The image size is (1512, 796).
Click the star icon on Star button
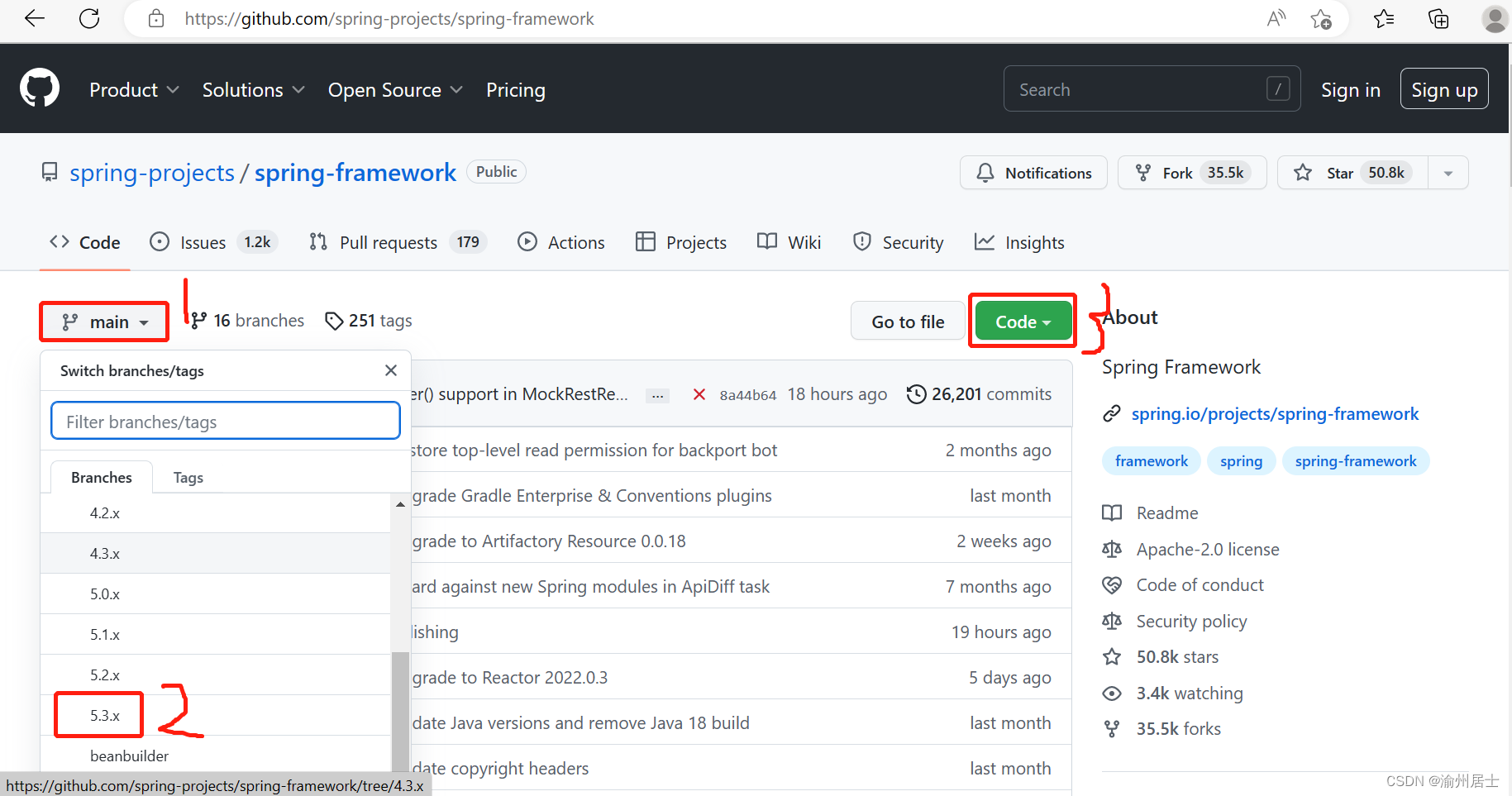(1303, 173)
